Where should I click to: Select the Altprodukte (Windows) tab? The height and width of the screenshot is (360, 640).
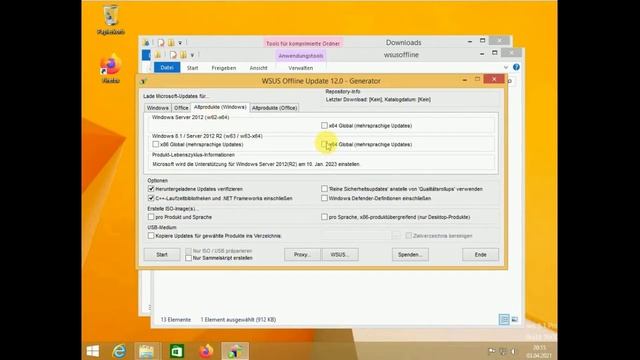pos(220,107)
